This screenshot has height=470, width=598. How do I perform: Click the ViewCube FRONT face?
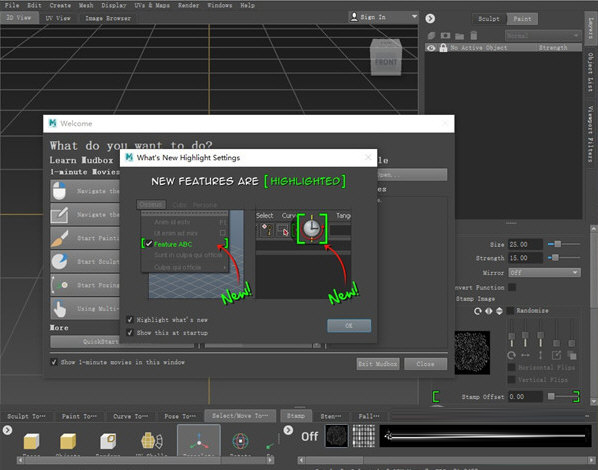tap(386, 62)
